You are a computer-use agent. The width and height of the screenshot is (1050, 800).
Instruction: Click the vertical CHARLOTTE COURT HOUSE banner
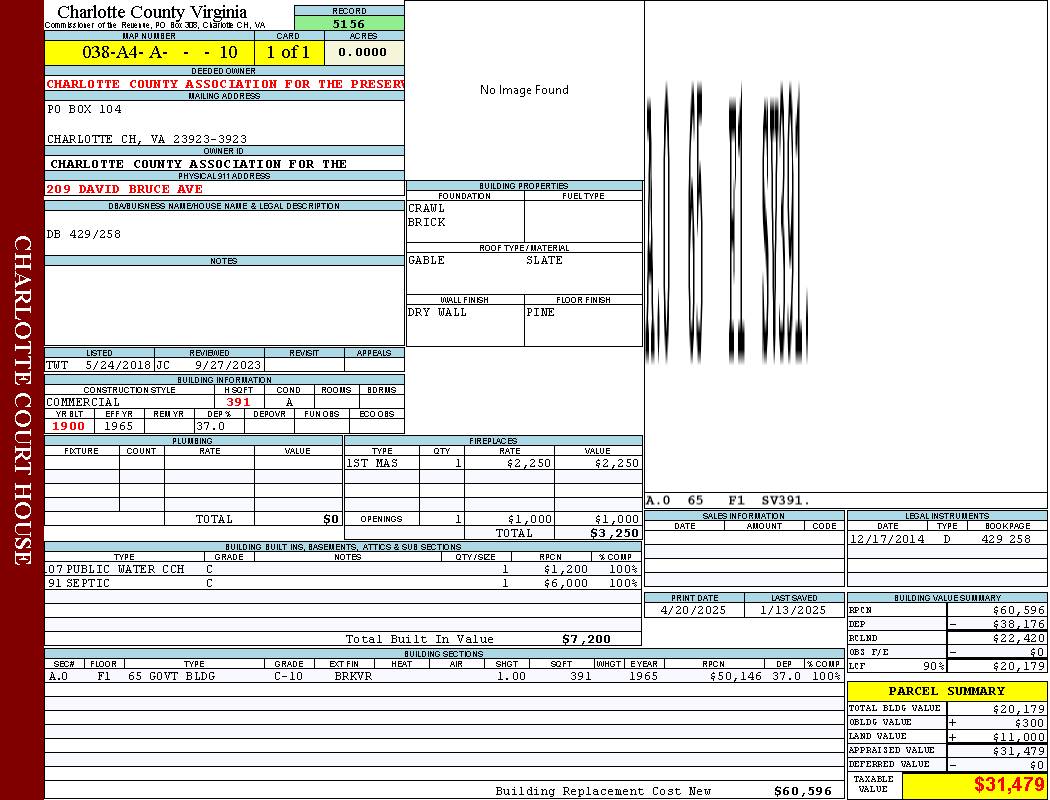point(22,400)
